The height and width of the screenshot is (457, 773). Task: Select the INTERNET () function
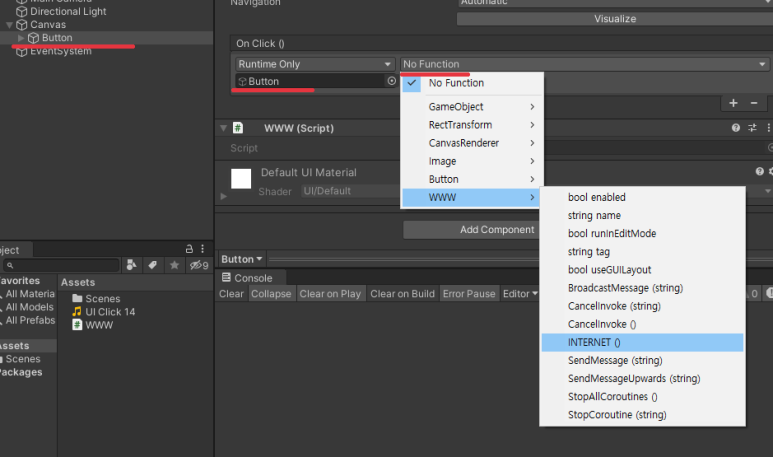pyautogui.click(x=642, y=343)
